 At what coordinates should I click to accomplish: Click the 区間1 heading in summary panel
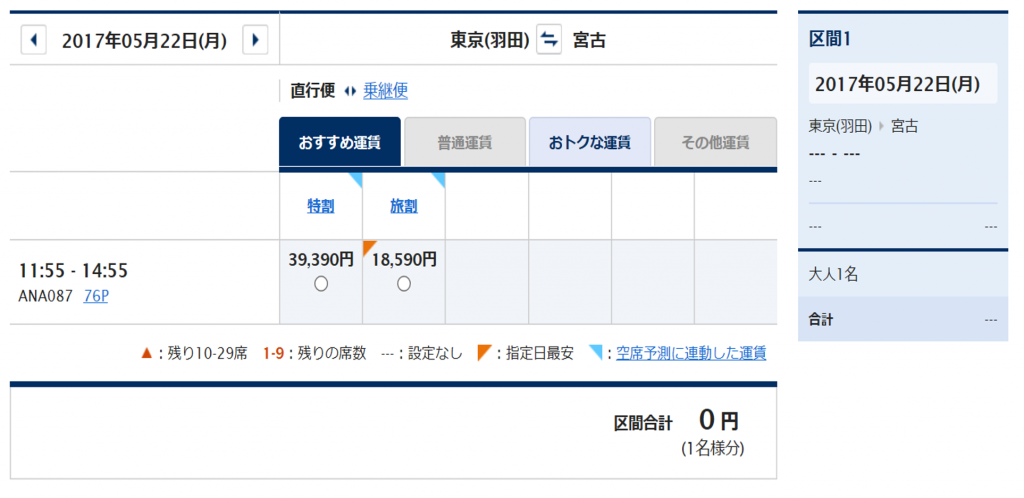(829, 39)
